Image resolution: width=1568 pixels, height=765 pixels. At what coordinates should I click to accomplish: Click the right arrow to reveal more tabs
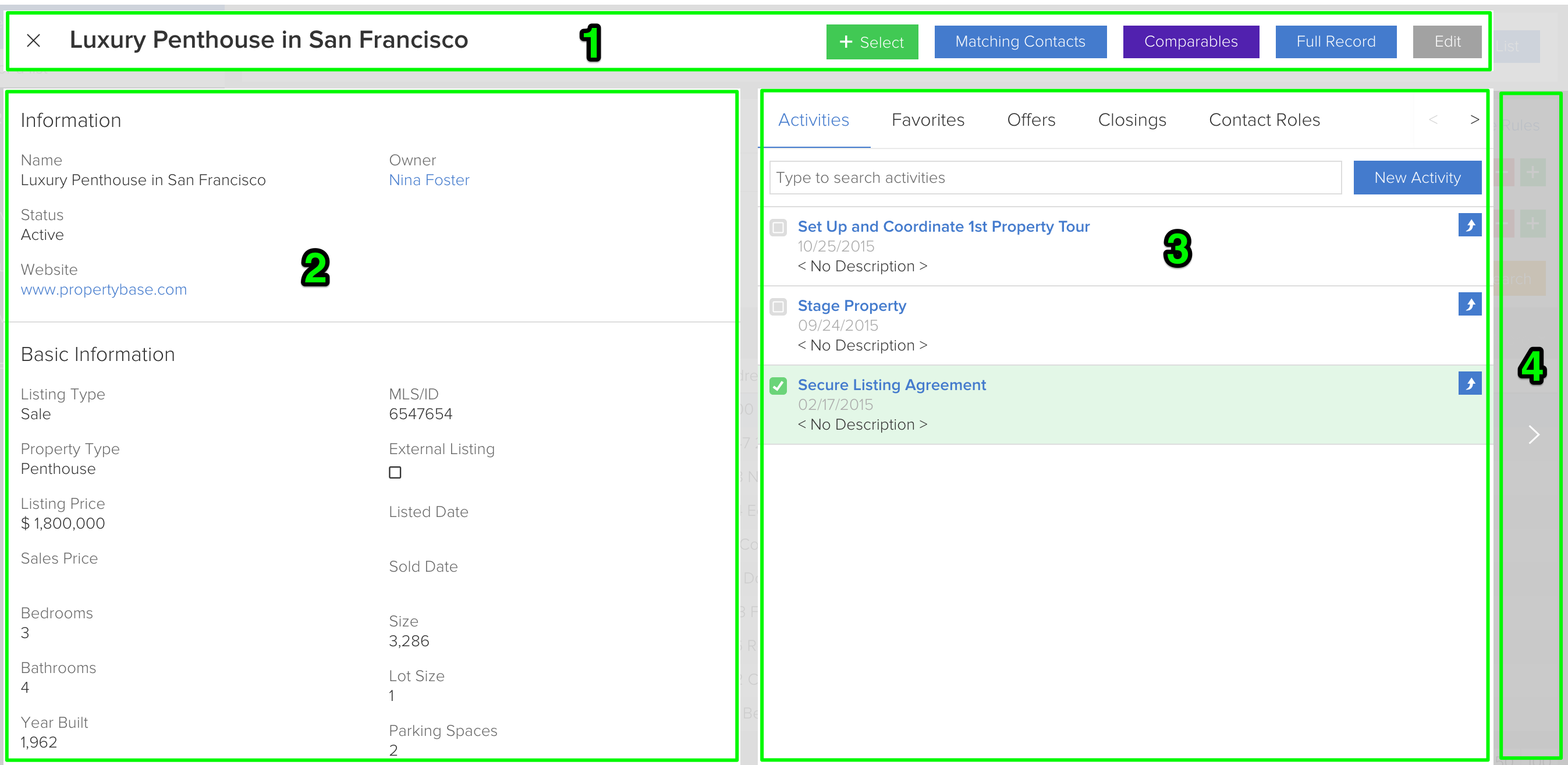click(x=1474, y=119)
